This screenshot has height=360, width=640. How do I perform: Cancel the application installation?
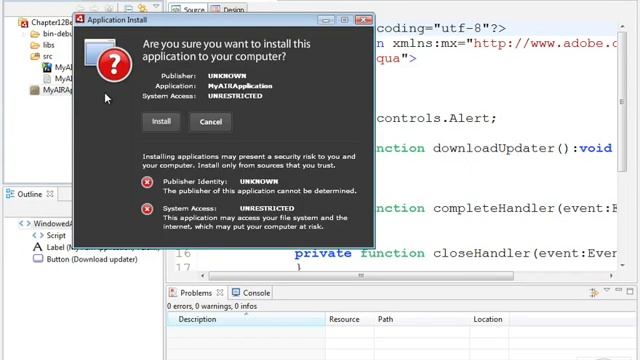[211, 122]
